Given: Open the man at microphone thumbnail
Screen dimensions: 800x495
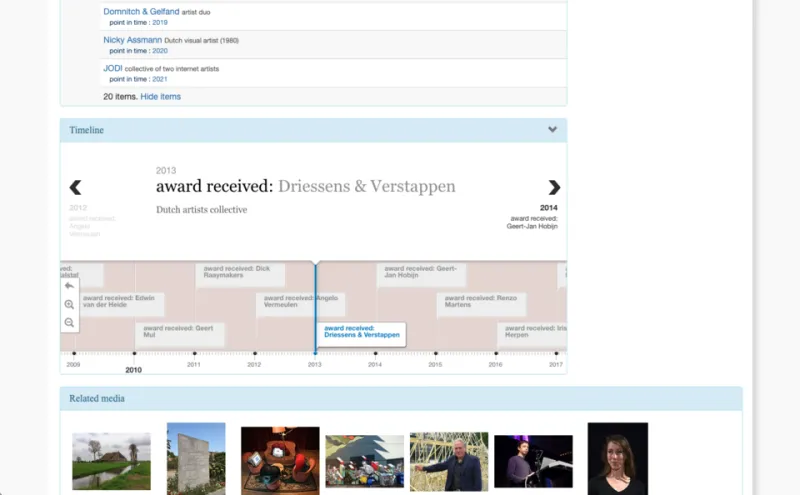Looking at the screenshot, I should [x=533, y=461].
